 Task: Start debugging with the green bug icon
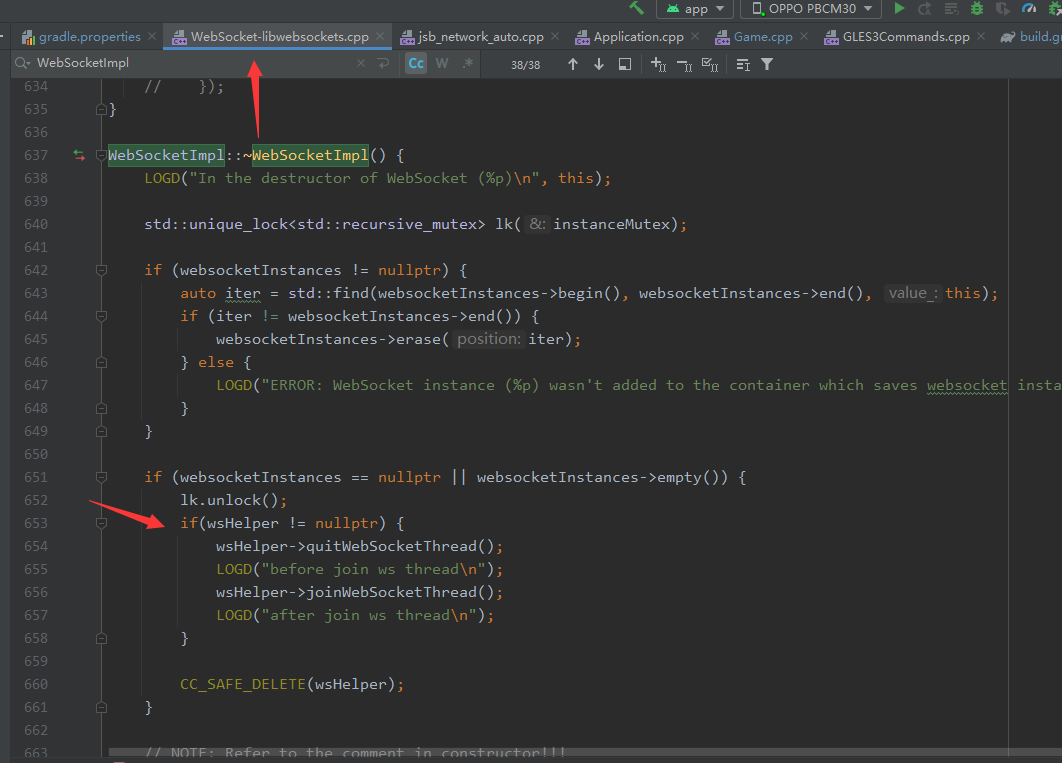coord(977,9)
